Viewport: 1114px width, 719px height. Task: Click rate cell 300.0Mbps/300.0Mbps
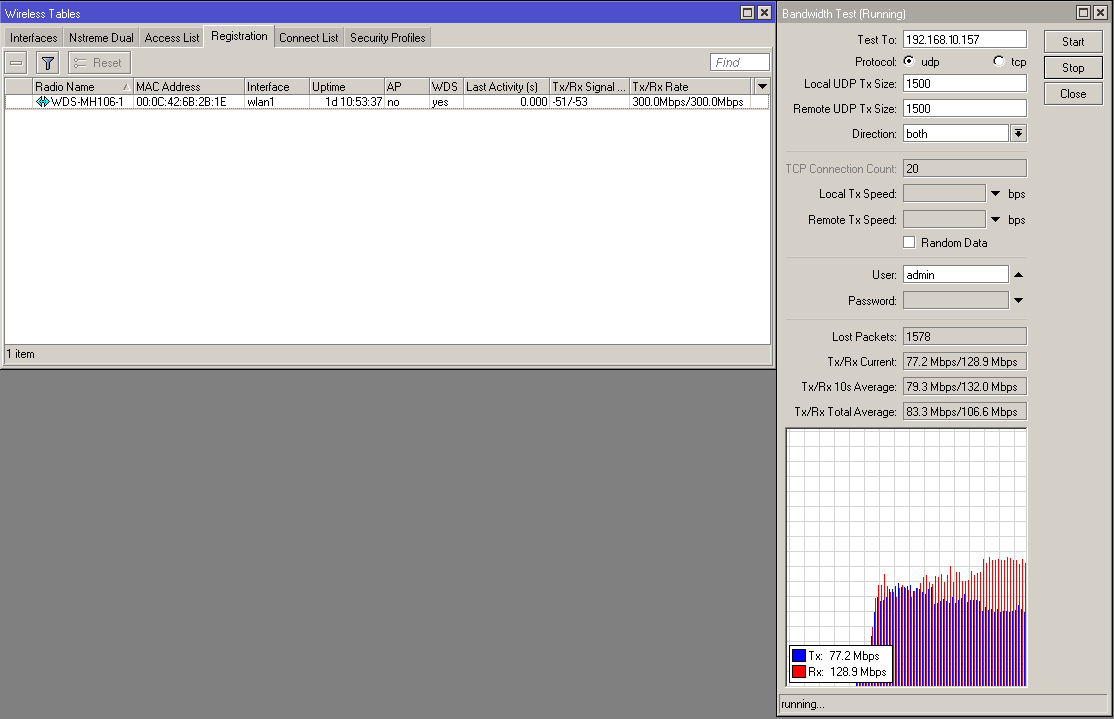pyautogui.click(x=688, y=102)
